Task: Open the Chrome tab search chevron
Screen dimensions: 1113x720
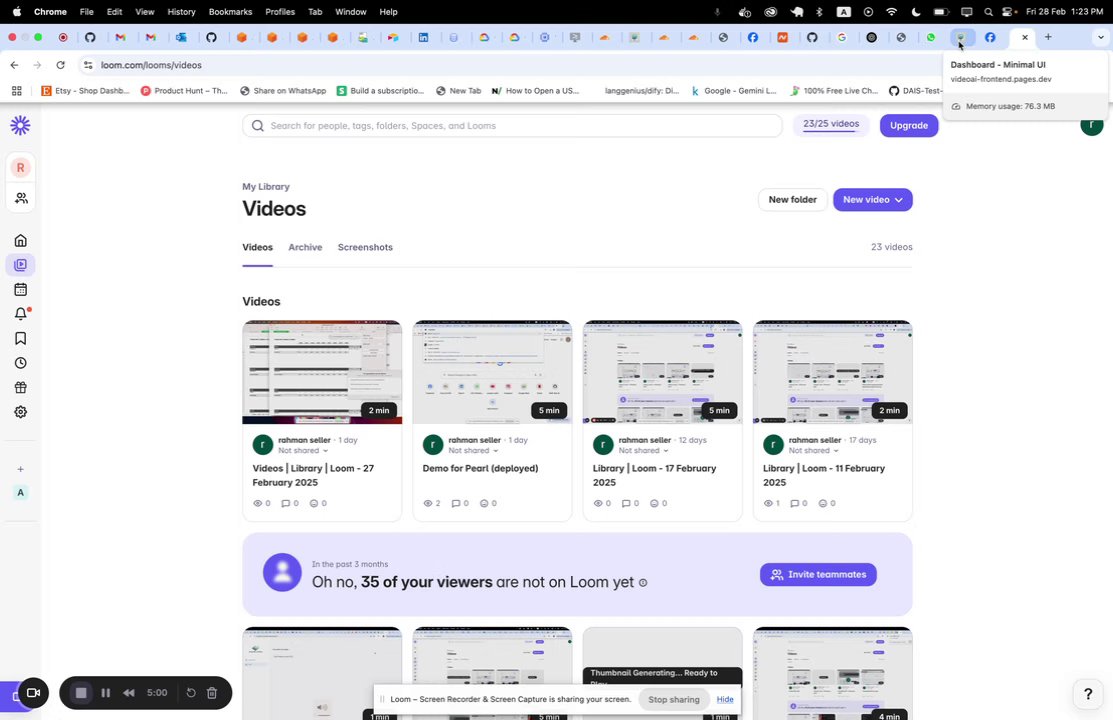Action: click(1100, 37)
